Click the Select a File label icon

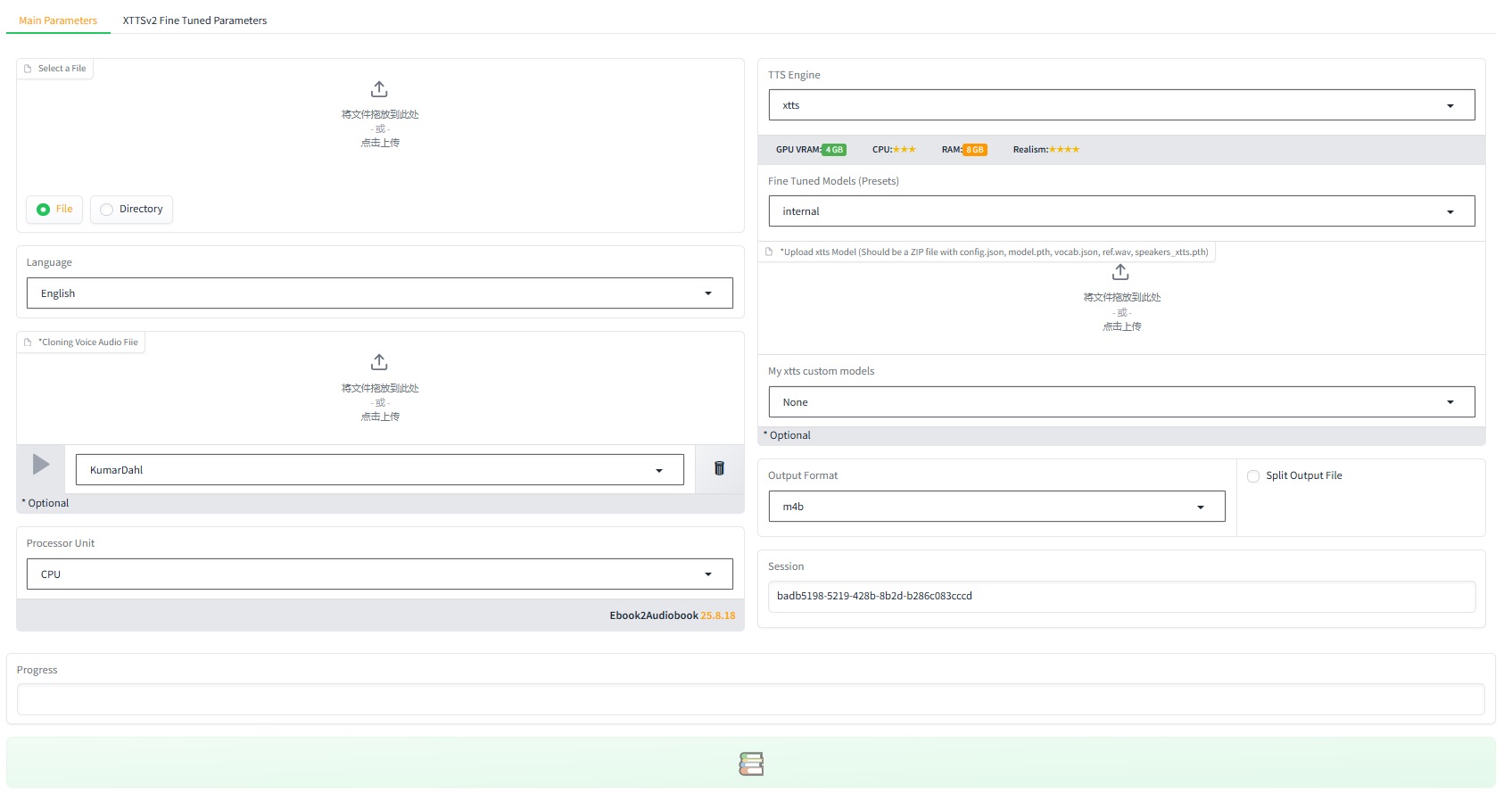[28, 69]
